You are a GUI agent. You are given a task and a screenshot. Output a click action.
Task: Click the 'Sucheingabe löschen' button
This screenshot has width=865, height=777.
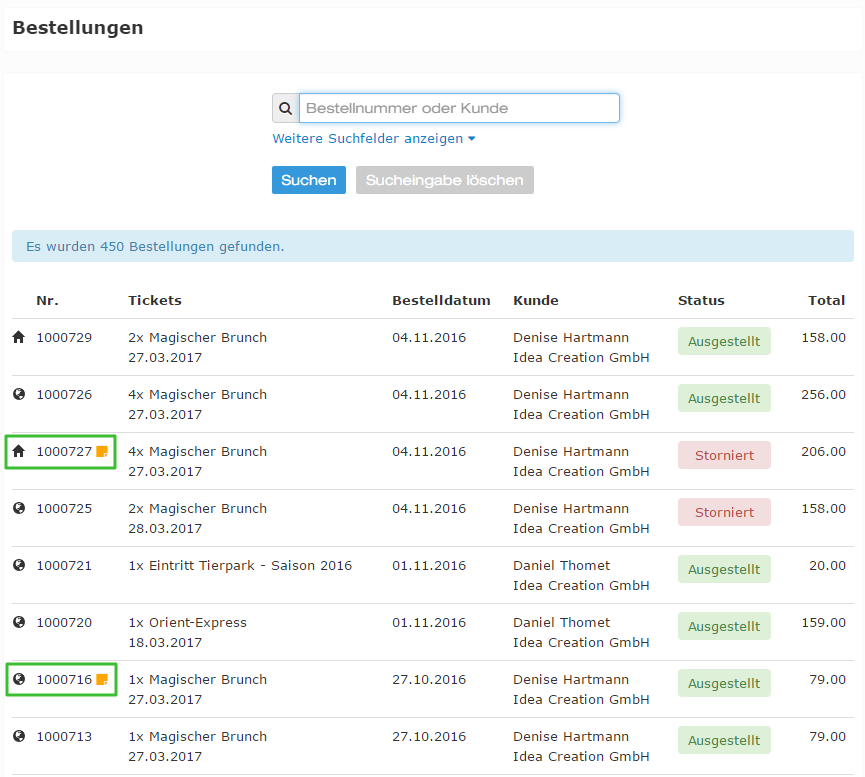(445, 180)
